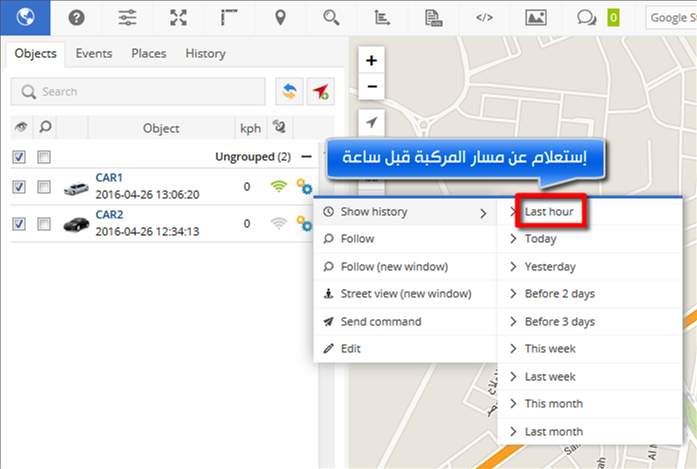Select Edit in the context menu
697x469 pixels.
point(405,349)
